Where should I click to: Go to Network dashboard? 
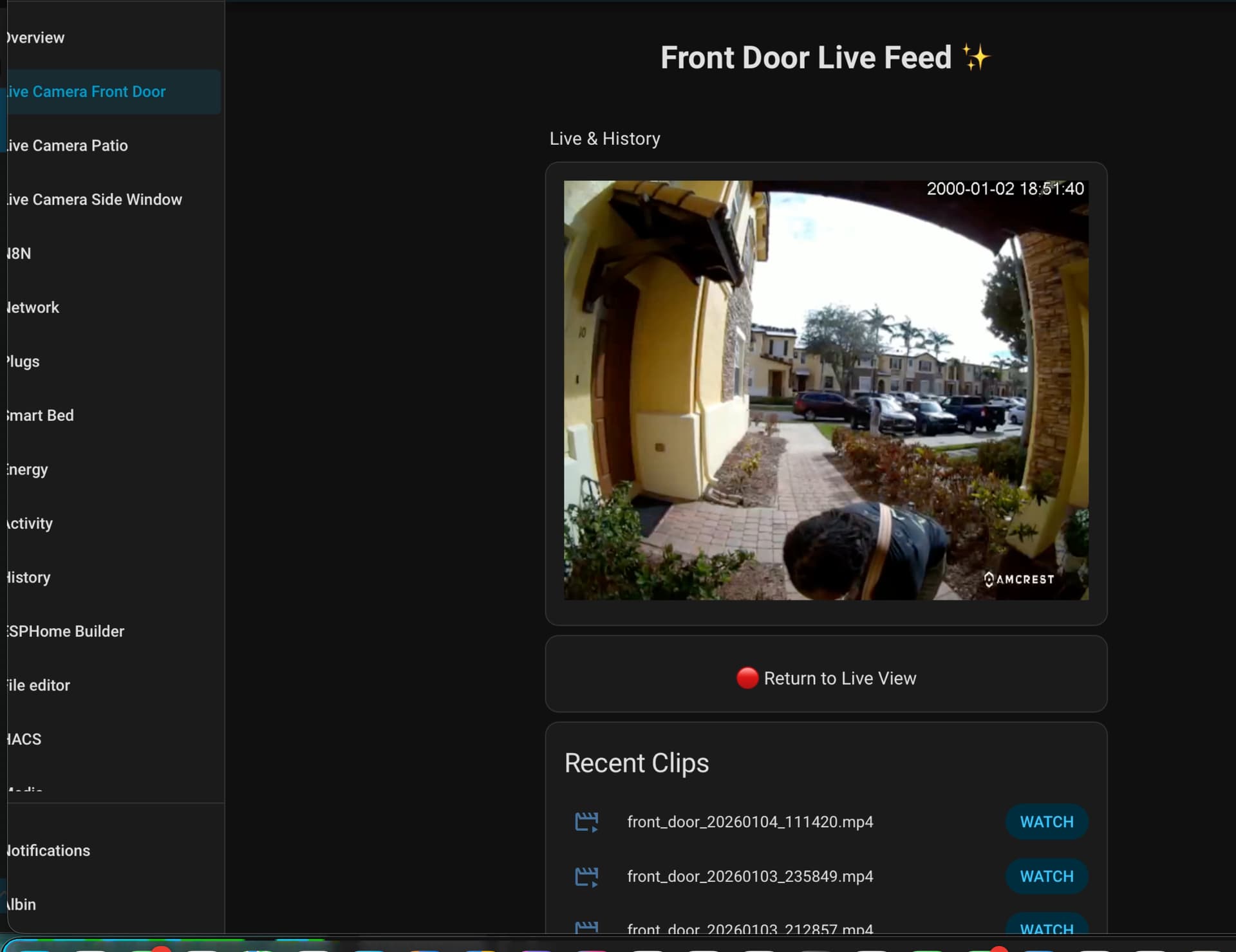click(x=33, y=308)
